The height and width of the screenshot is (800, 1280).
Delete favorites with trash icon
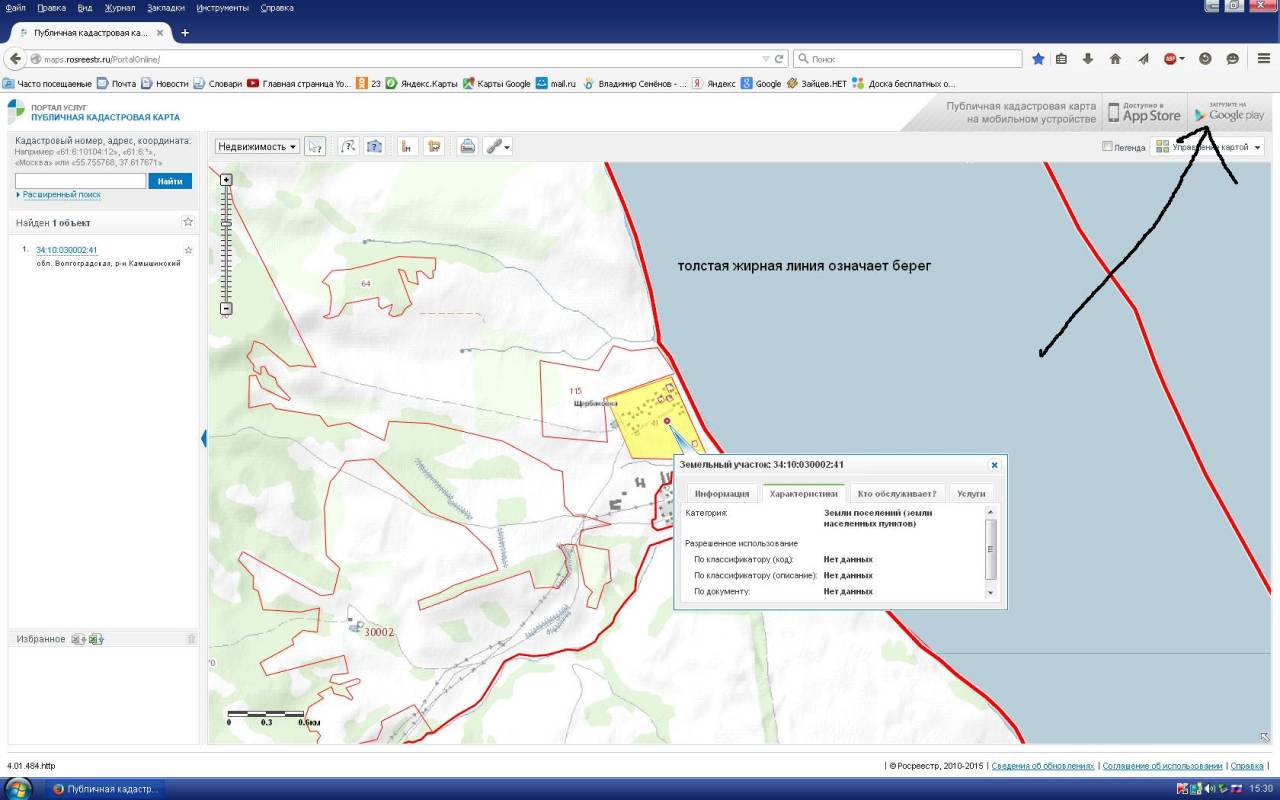coord(192,639)
